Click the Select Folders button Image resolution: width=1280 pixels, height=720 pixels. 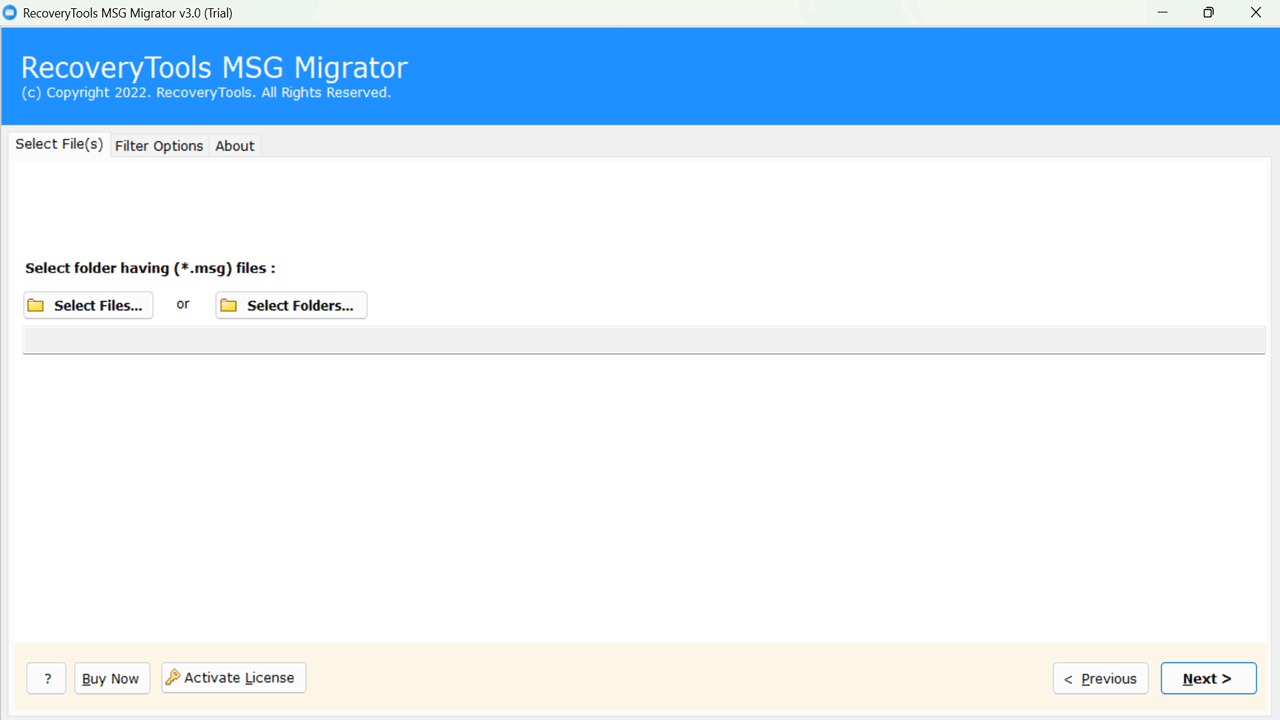291,305
